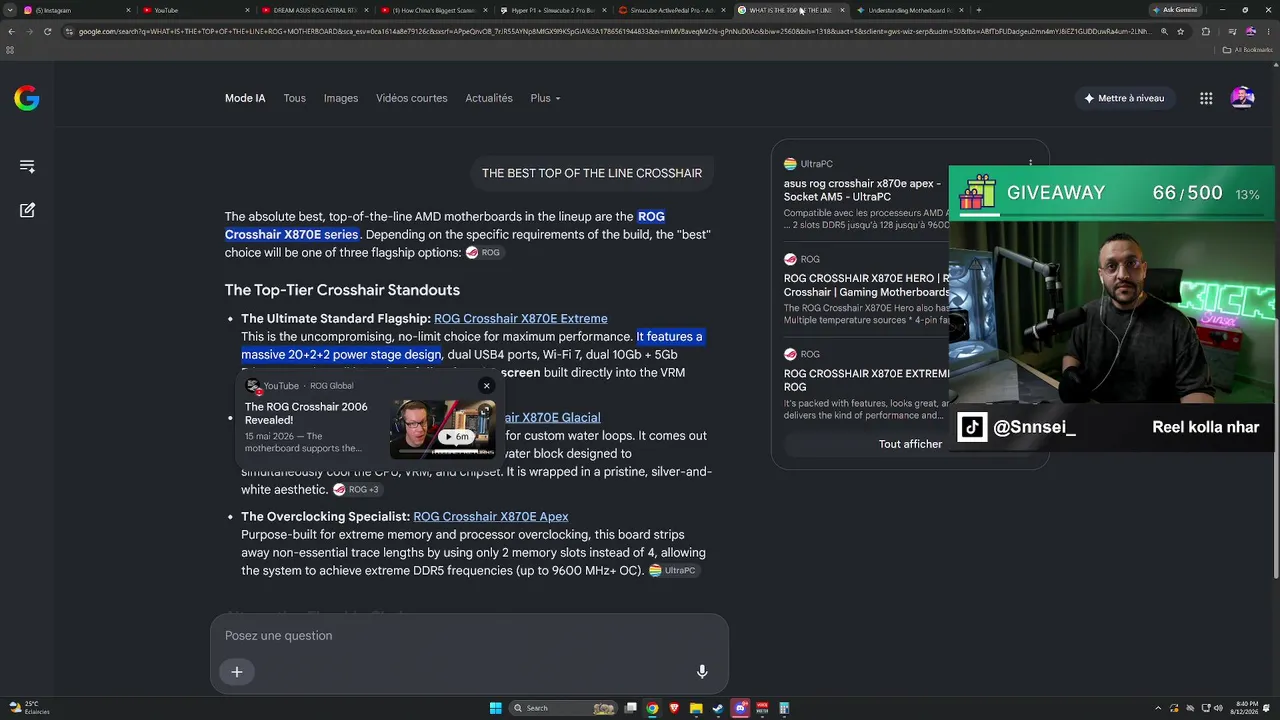Open the weather widget showing 25°C
This screenshot has height=720, width=1280.
coord(29,708)
